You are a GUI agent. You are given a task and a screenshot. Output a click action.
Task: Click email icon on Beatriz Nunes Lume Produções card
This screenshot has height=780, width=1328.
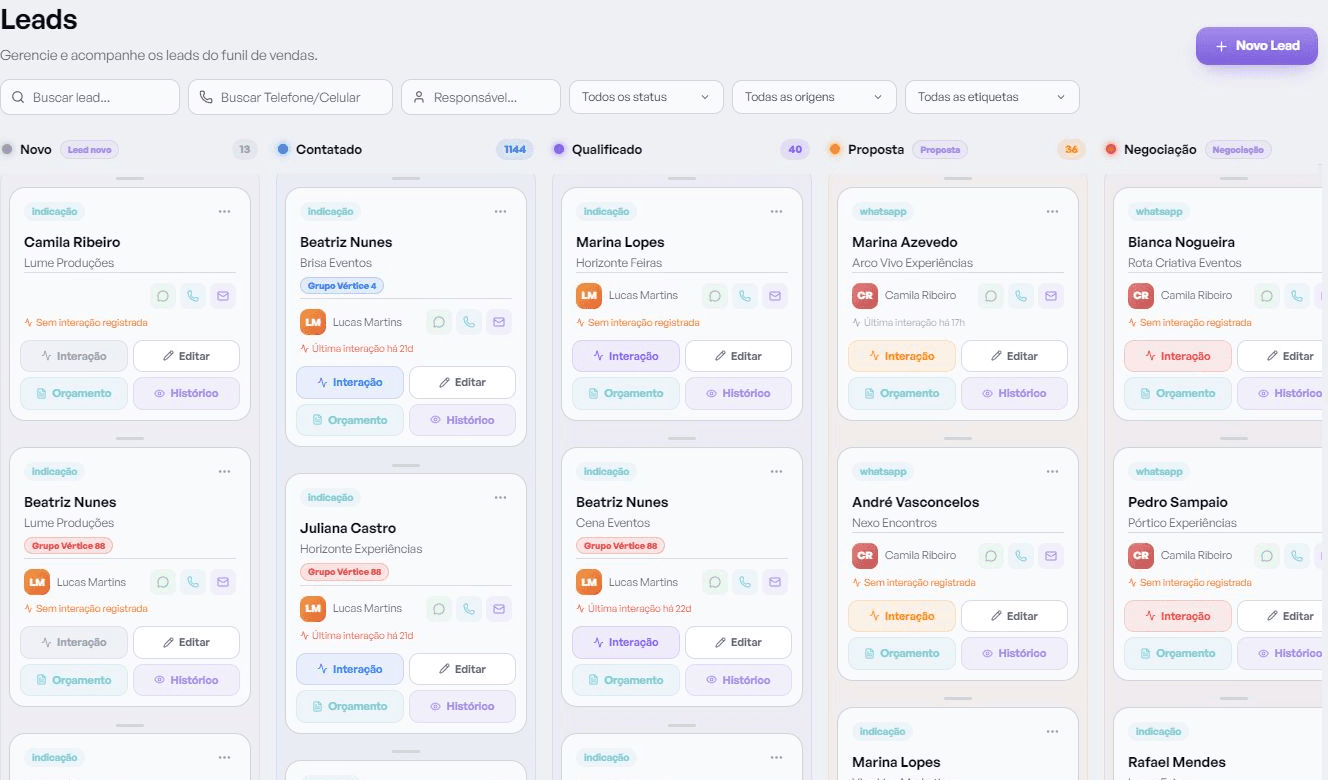[x=223, y=582]
